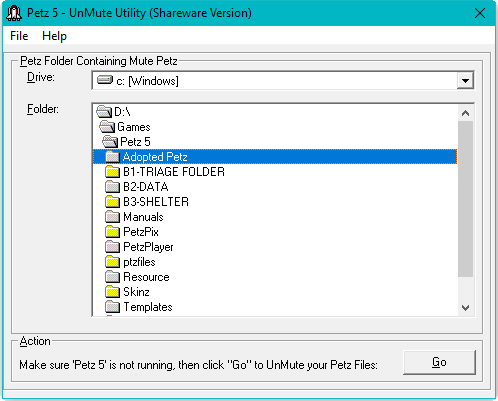
Task: Click the folder list scroll up arrow
Action: (465, 113)
